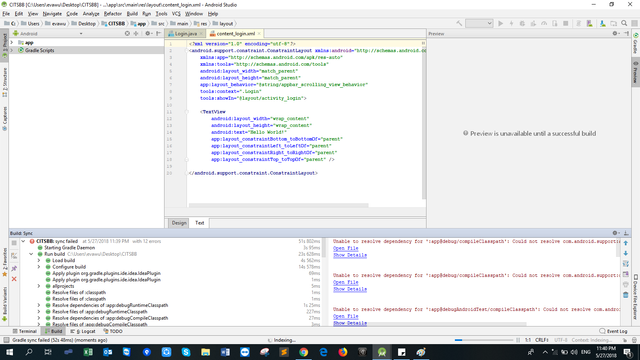Open the Event Log

click(613, 331)
